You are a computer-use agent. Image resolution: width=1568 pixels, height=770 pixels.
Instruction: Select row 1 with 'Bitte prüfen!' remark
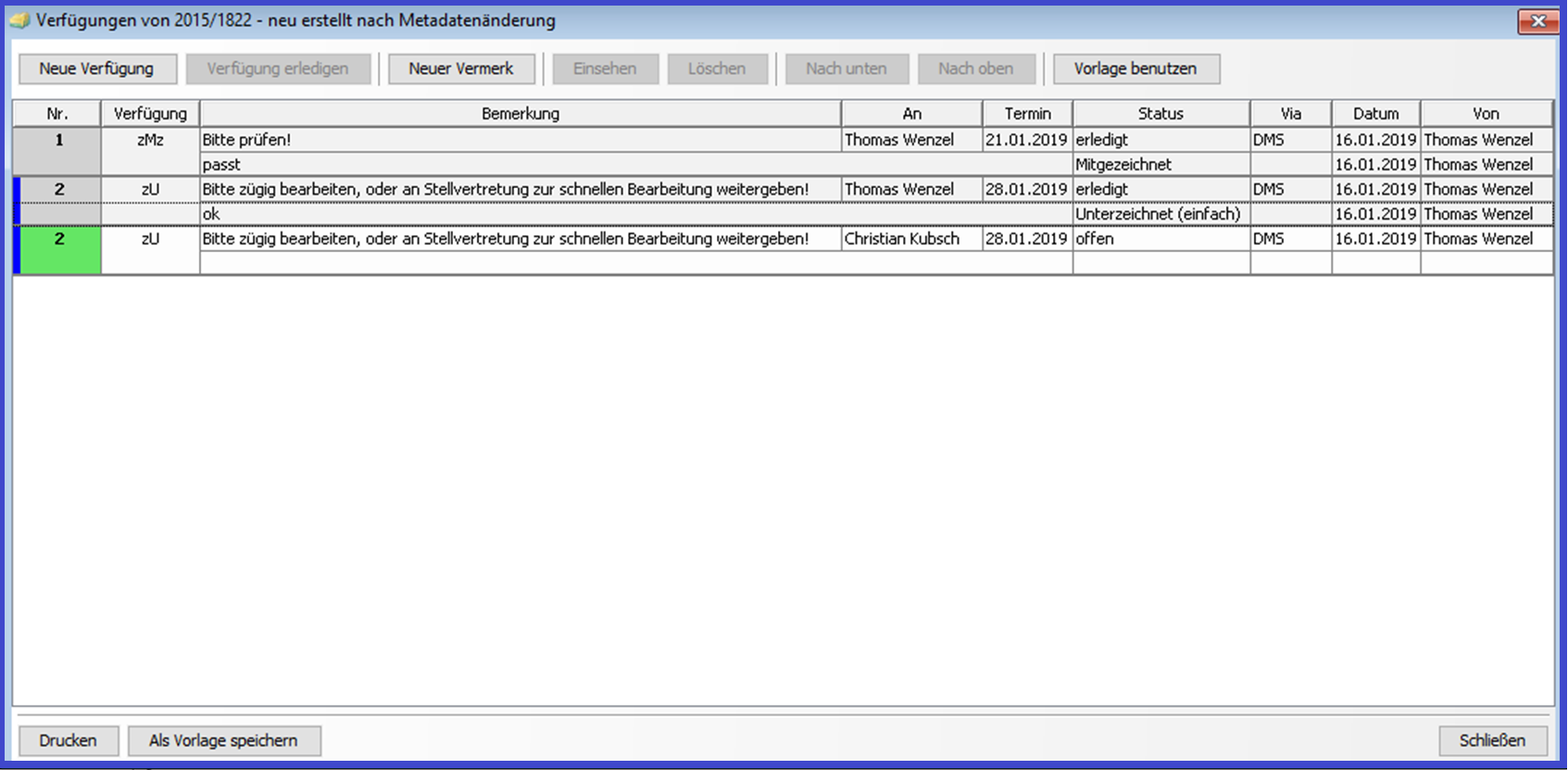(520, 140)
